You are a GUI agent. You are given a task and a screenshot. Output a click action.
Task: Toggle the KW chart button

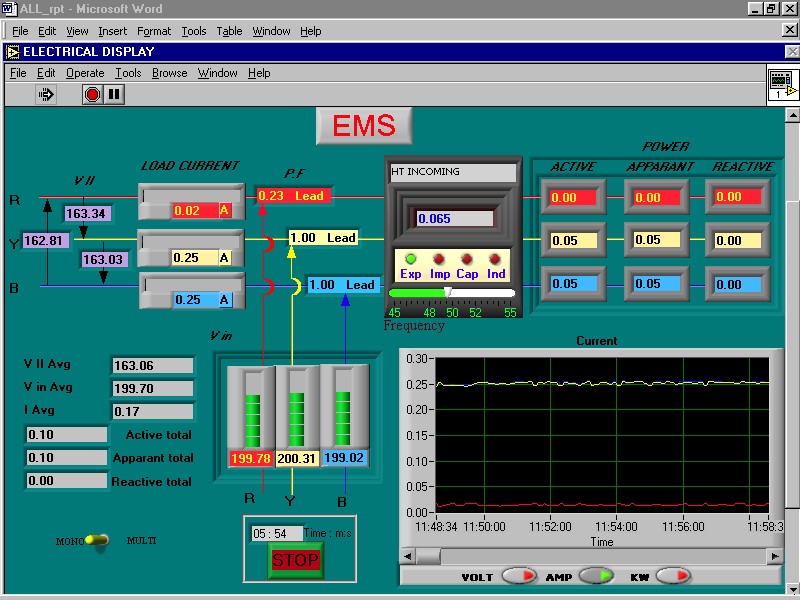[x=672, y=576]
